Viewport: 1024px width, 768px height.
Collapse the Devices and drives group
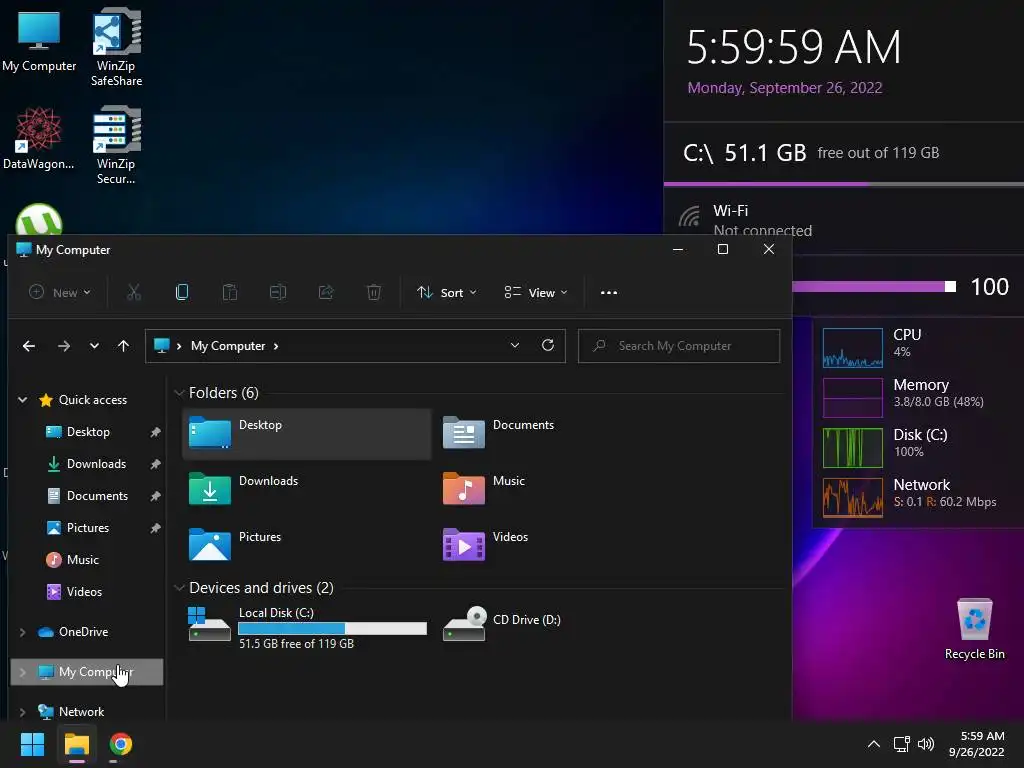coord(180,588)
